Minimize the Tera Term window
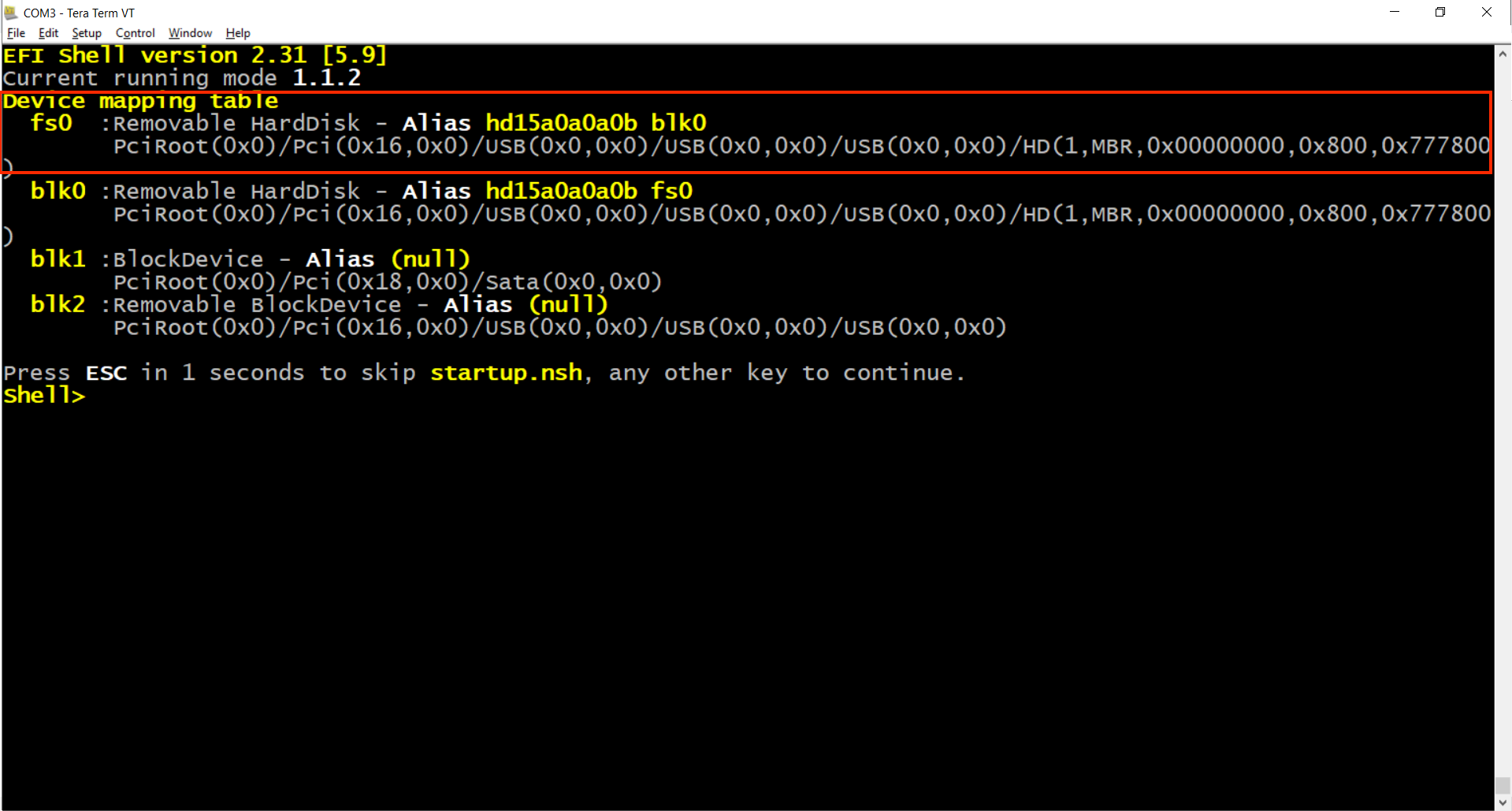The height and width of the screenshot is (811, 1512). click(x=1394, y=12)
